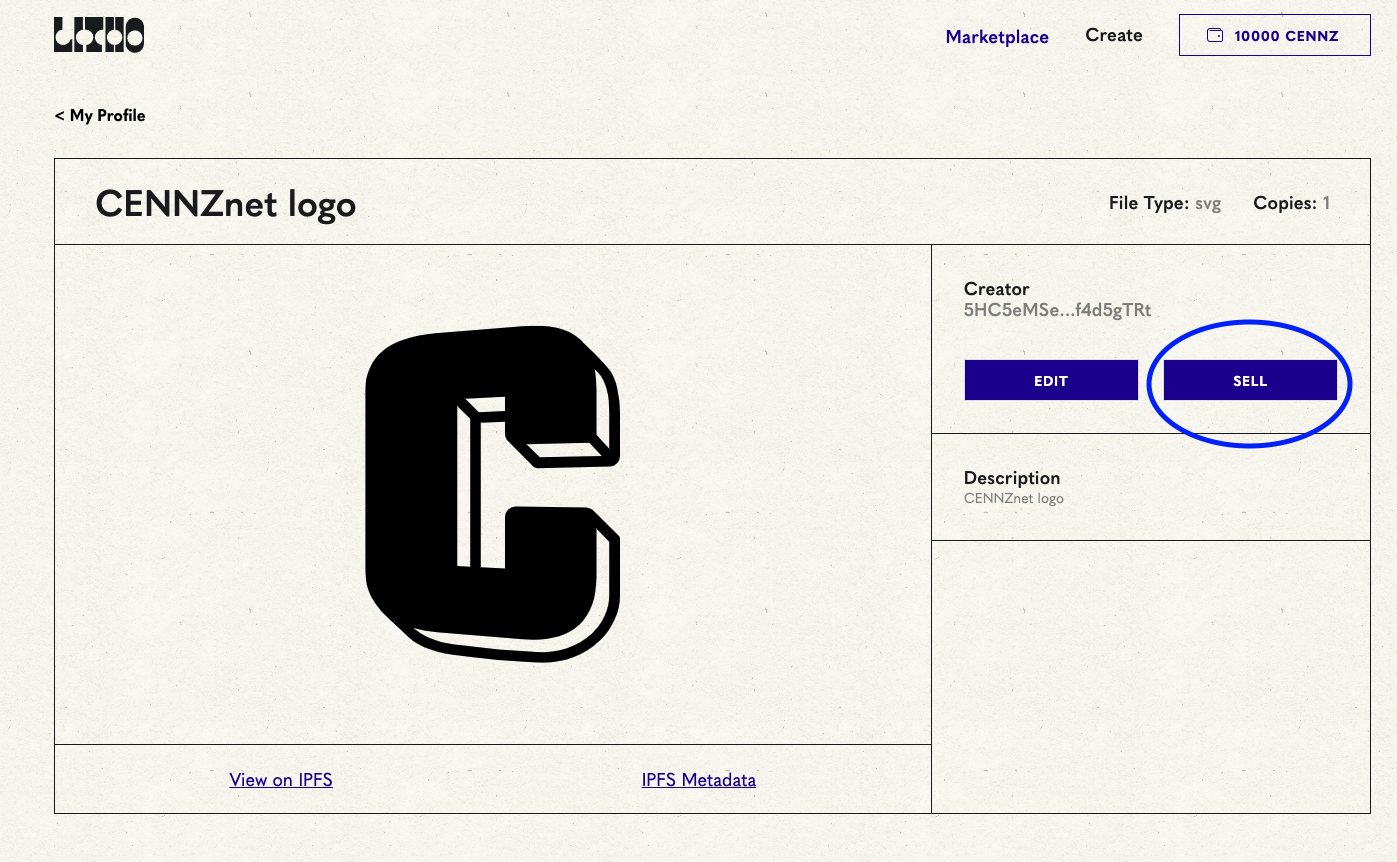
Task: Click the Copies: 1 label
Action: click(x=1292, y=203)
